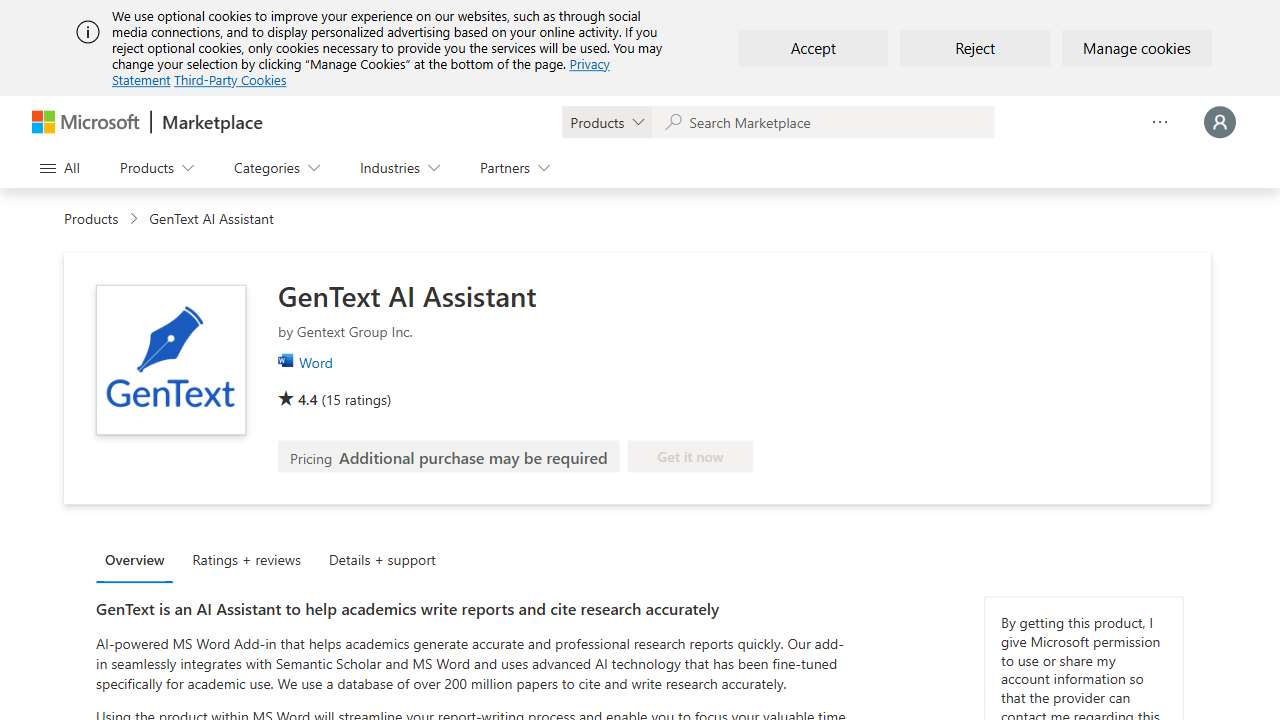Click the ellipsis more options icon
This screenshot has width=1280, height=720.
tap(1159, 122)
